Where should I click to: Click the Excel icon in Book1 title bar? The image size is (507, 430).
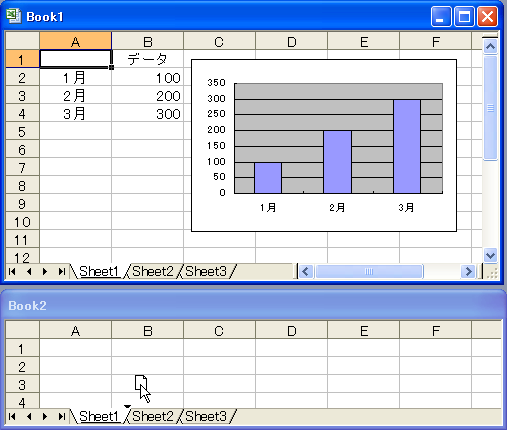tap(13, 16)
